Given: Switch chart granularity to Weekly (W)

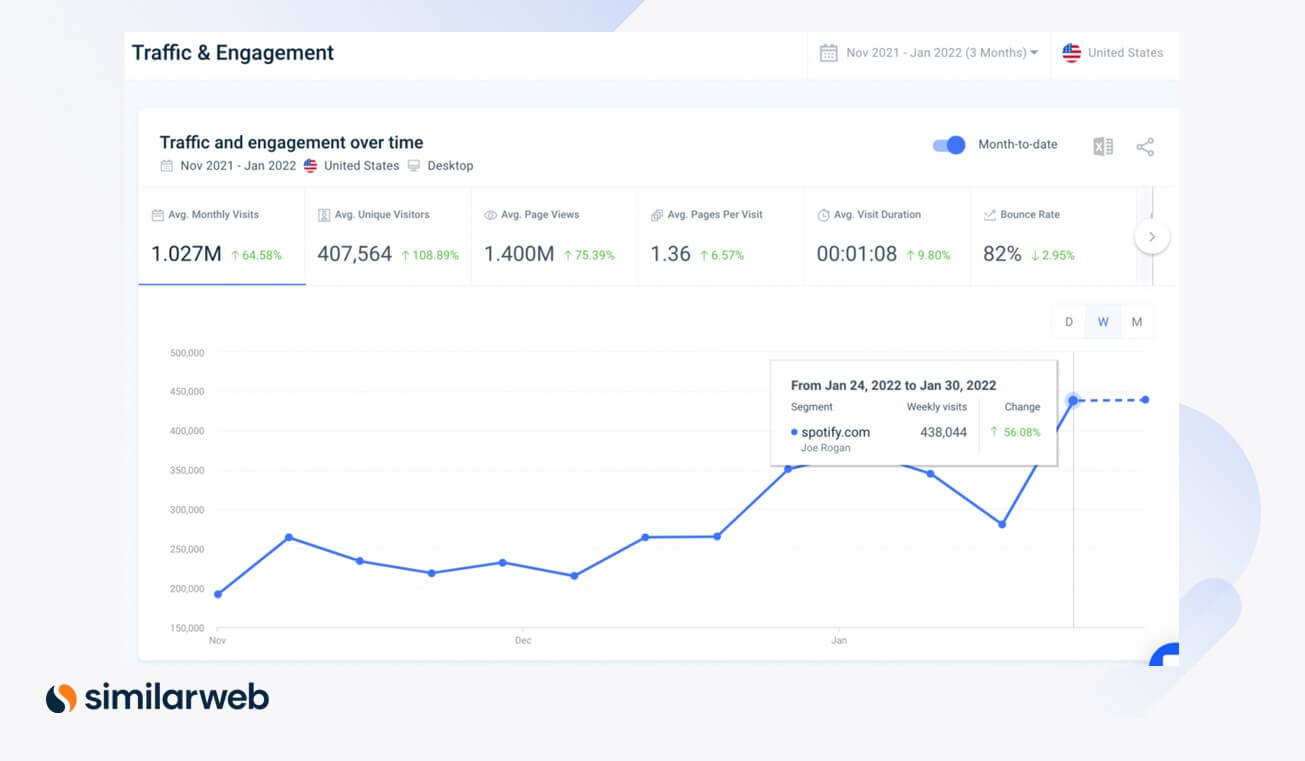Looking at the screenshot, I should tap(1103, 322).
